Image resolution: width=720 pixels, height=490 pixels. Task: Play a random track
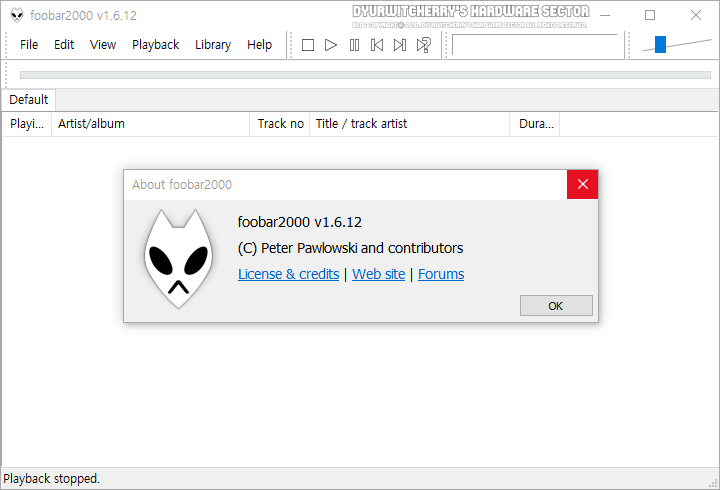pyautogui.click(x=423, y=45)
